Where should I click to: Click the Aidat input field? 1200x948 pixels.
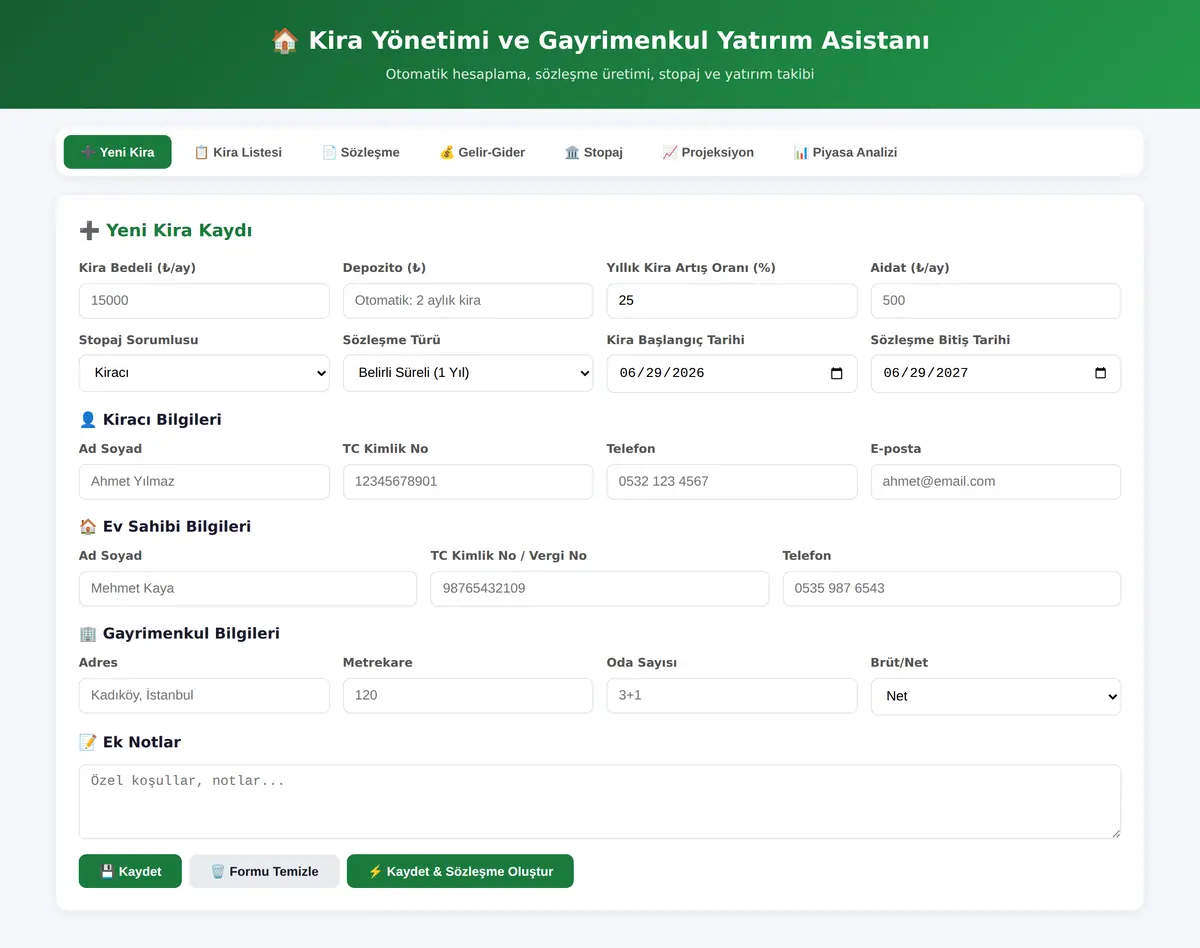pyautogui.click(x=996, y=301)
